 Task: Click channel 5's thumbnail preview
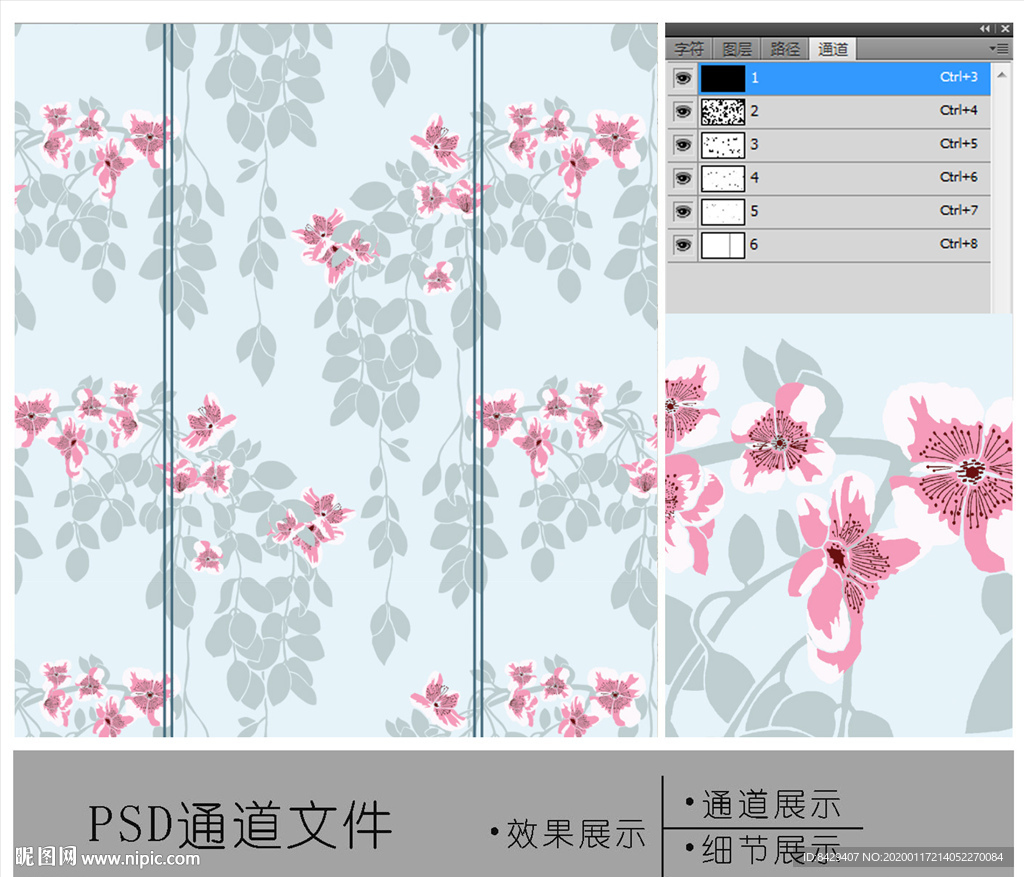click(723, 211)
